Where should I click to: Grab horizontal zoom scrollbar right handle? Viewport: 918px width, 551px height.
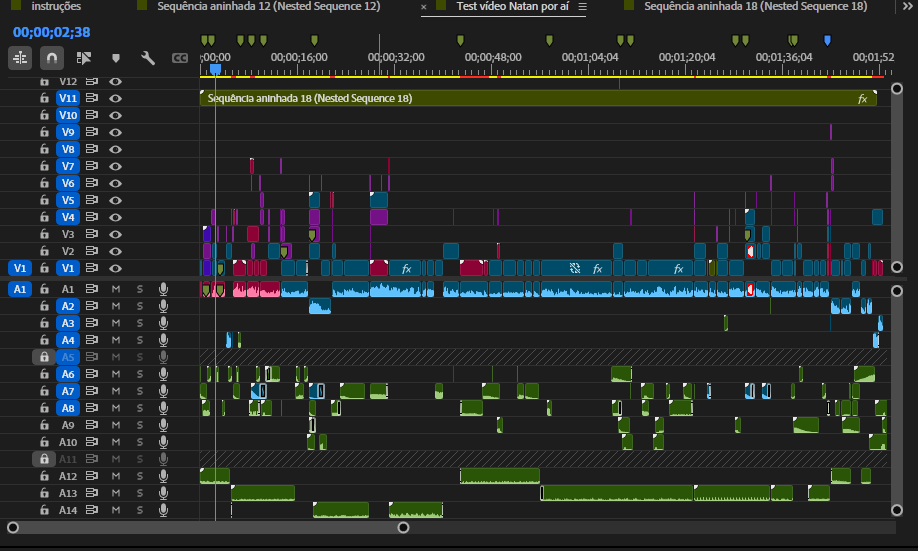pyautogui.click(x=403, y=528)
